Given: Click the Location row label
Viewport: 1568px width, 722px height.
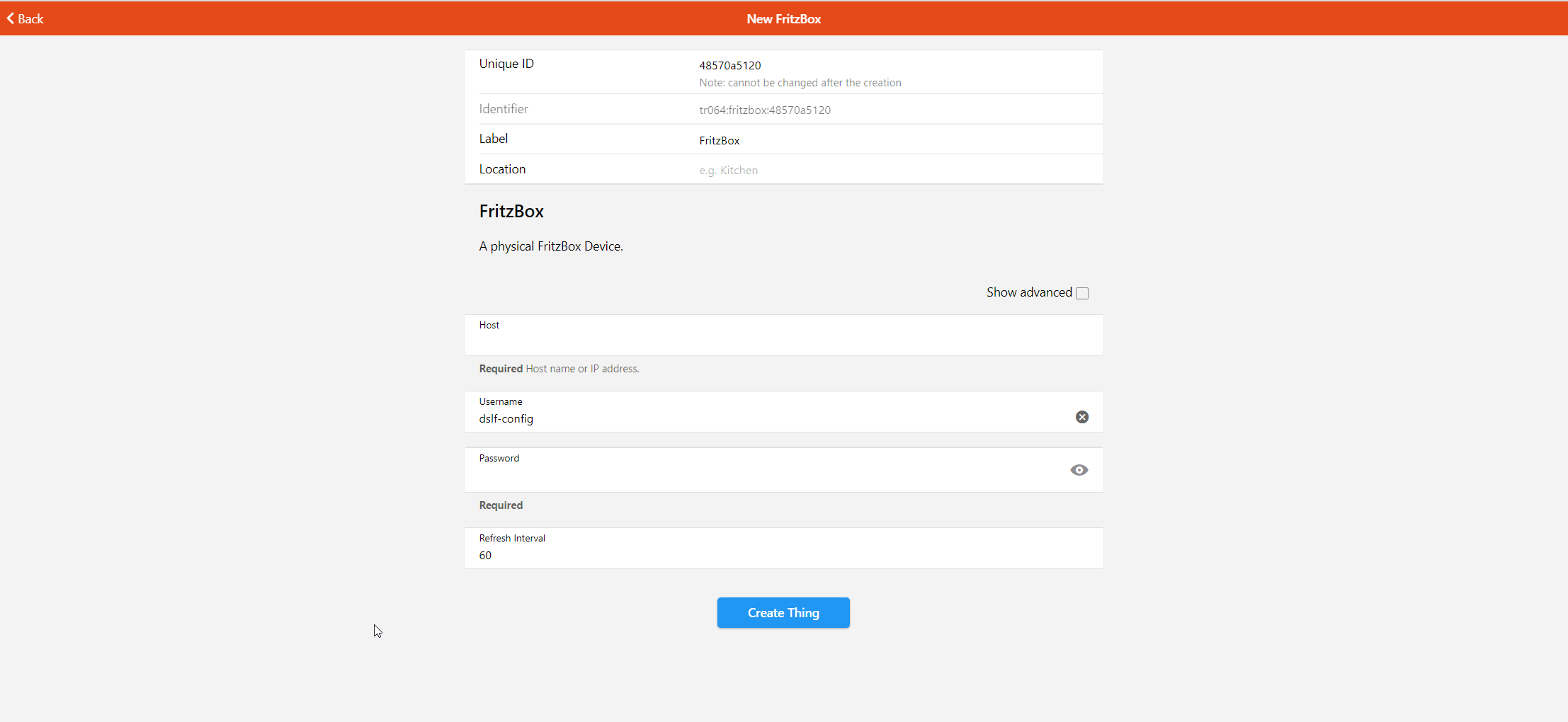Looking at the screenshot, I should pyautogui.click(x=502, y=169).
